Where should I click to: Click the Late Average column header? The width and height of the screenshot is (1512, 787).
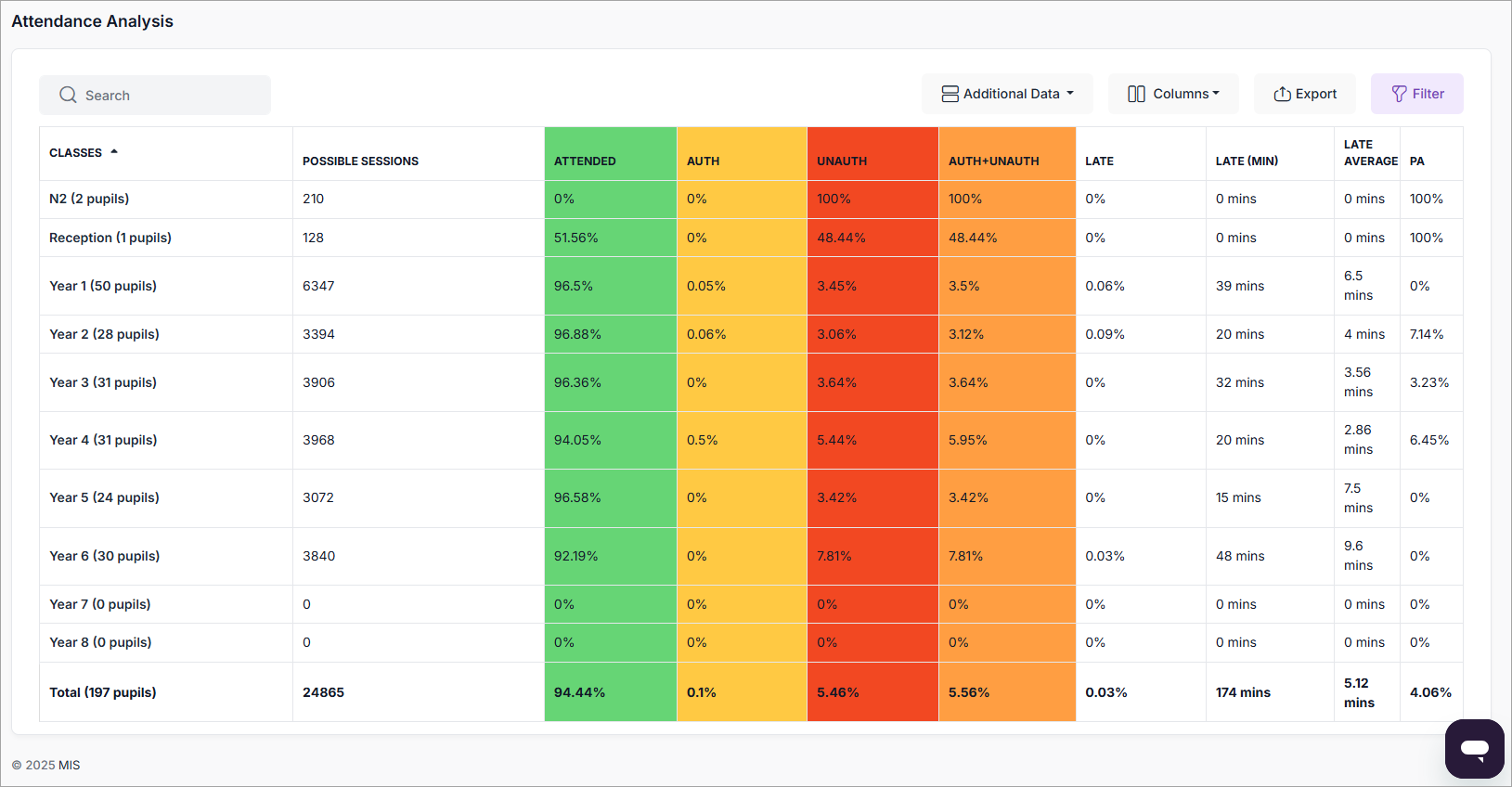tap(1370, 153)
